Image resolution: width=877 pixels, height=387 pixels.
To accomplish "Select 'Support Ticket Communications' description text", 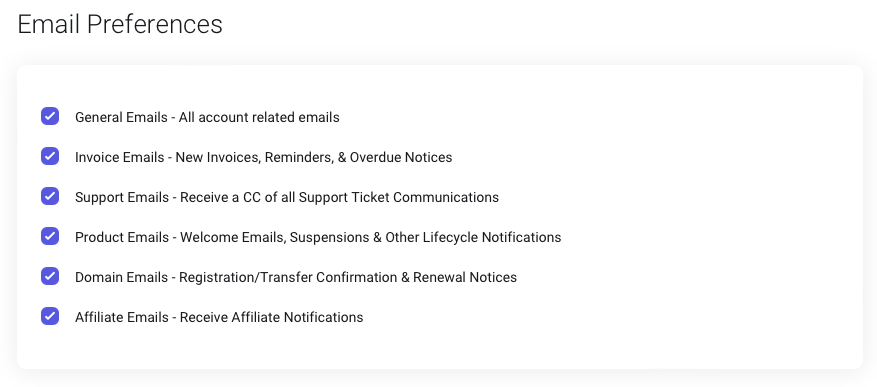I will click(x=399, y=197).
